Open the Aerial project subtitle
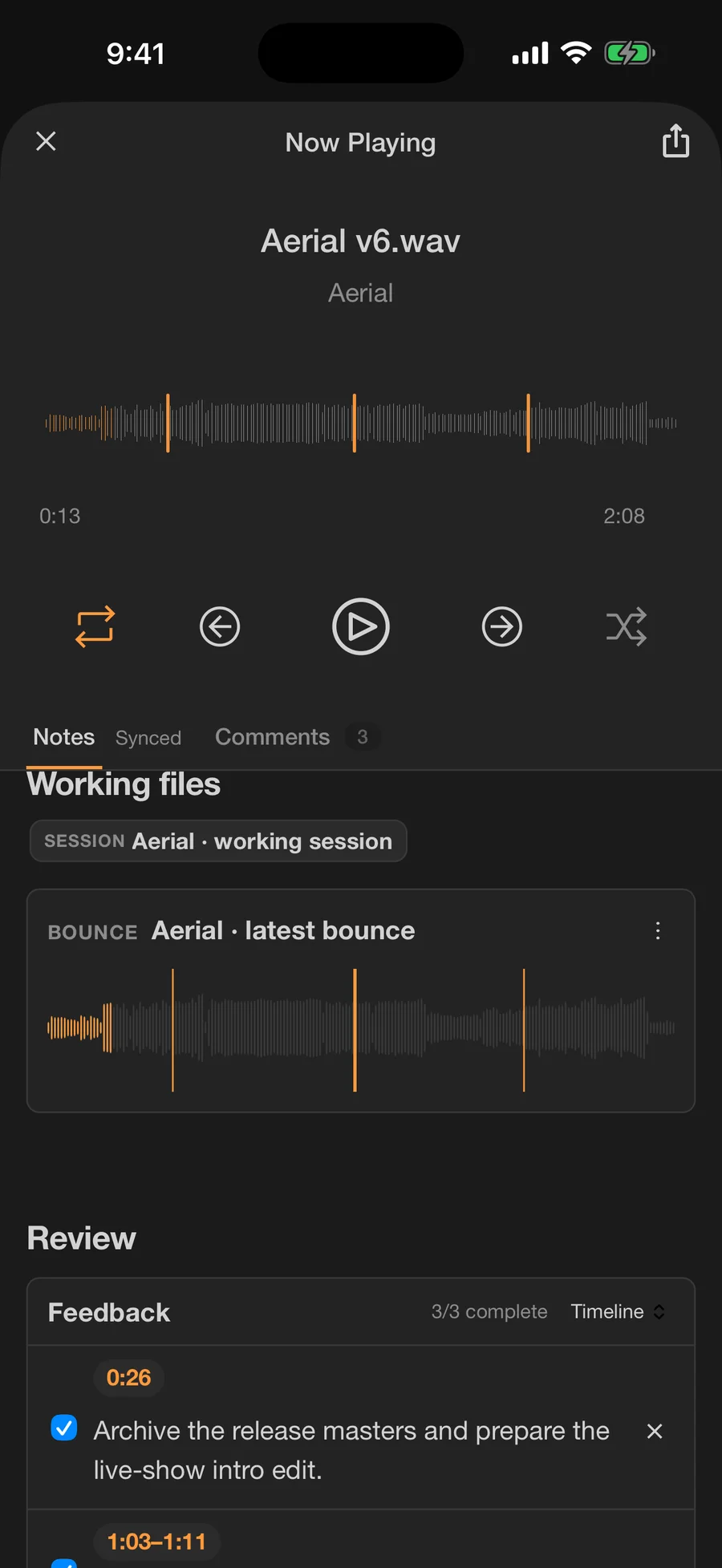The image size is (722, 1568). tap(361, 293)
